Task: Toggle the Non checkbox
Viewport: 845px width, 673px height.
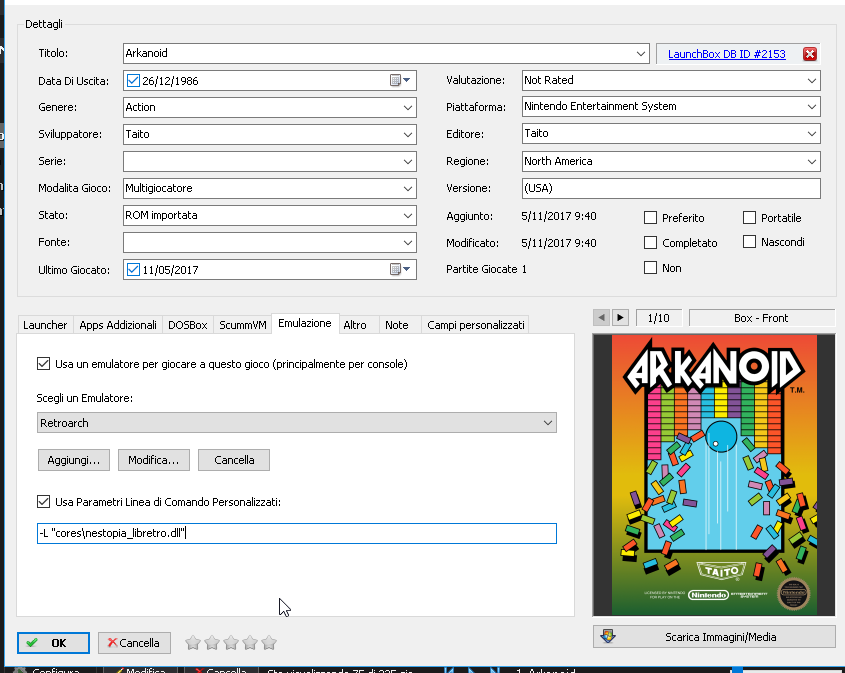Action: (650, 268)
